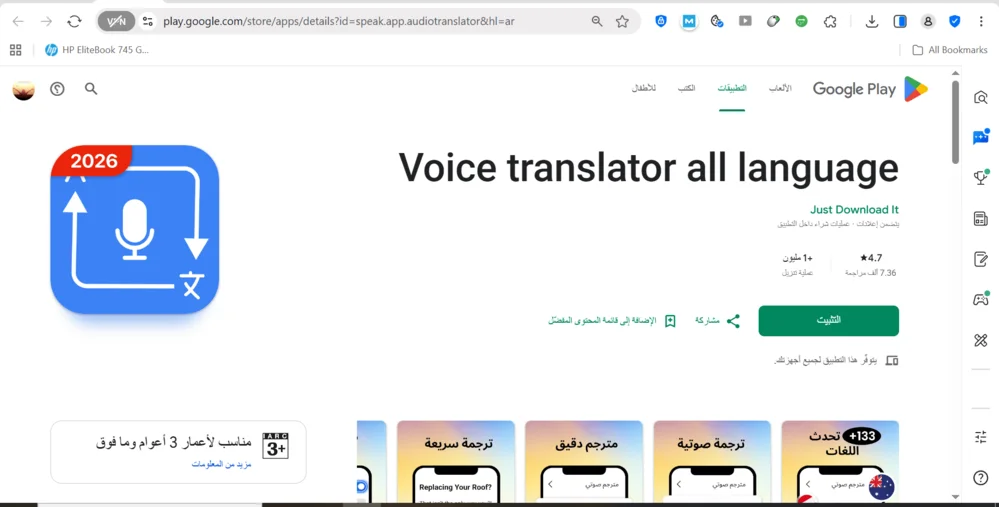Switch to the الألعاب (Games) tab
The height and width of the screenshot is (507, 999).
[x=780, y=89]
